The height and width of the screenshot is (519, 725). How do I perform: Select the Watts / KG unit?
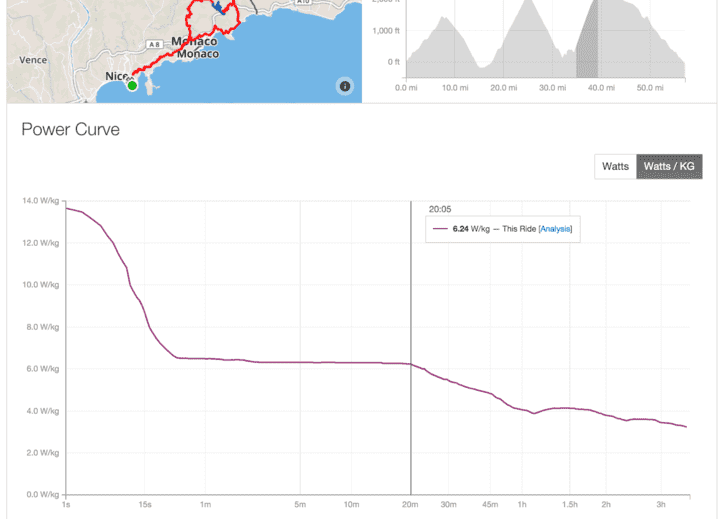point(669,166)
